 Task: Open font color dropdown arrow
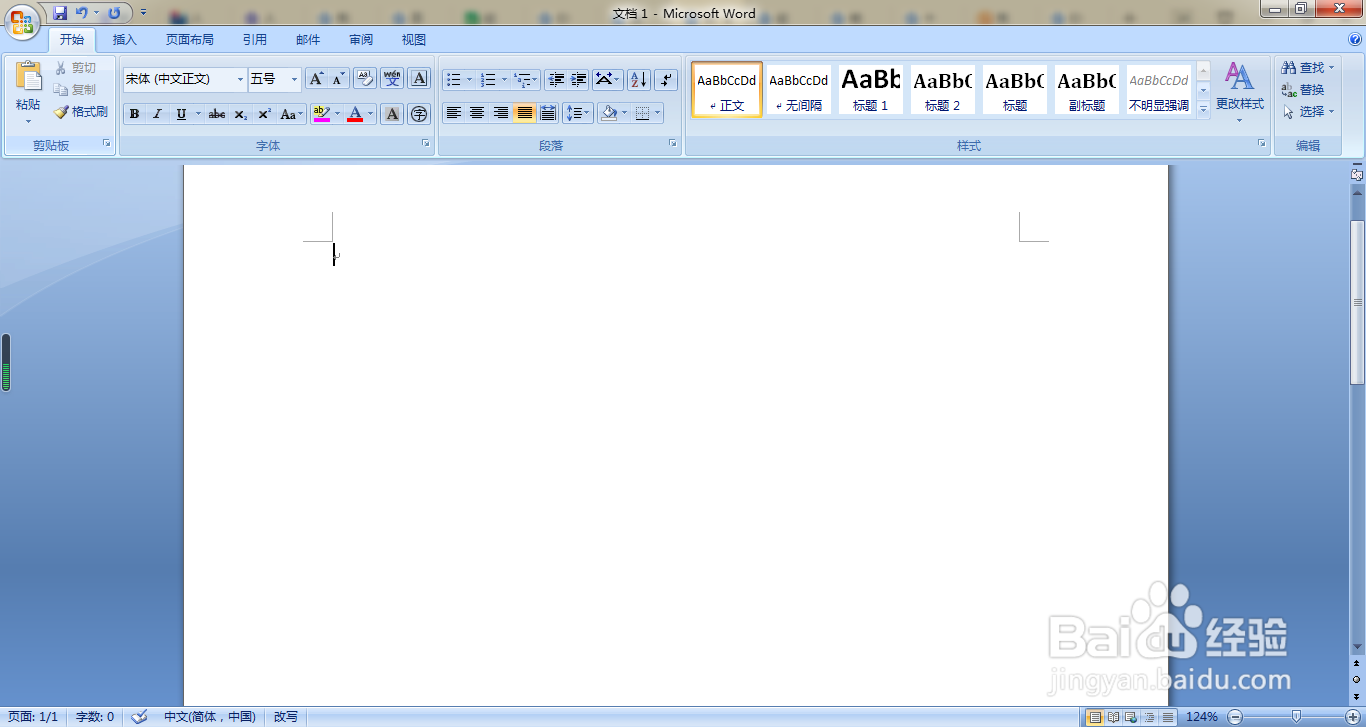tap(371, 114)
